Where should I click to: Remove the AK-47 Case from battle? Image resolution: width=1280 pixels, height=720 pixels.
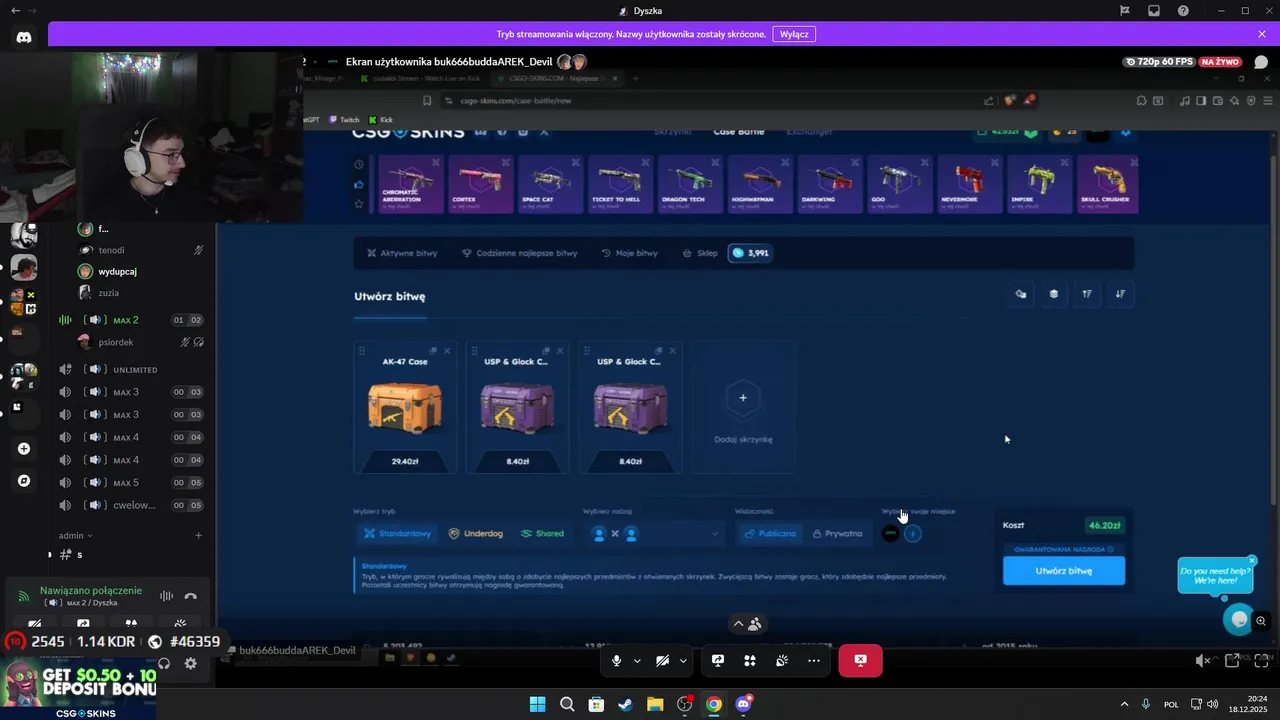coord(447,351)
